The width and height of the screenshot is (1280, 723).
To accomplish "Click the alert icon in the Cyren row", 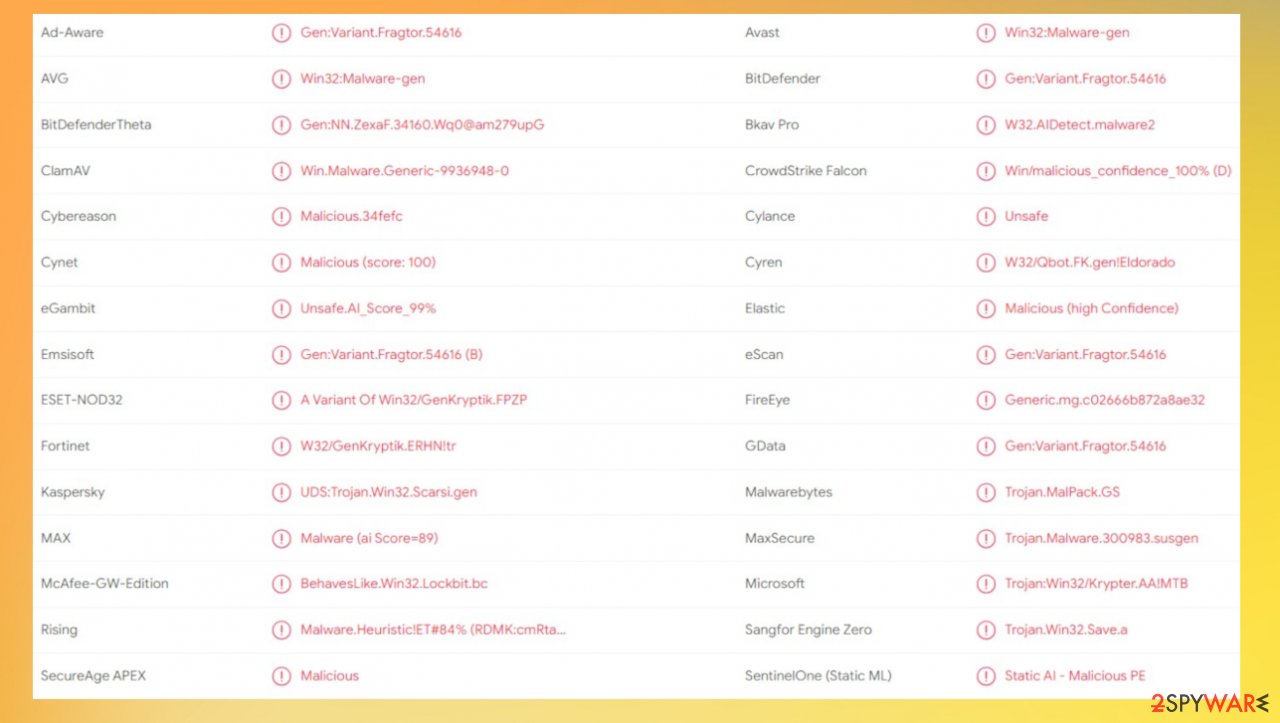I will (x=986, y=263).
